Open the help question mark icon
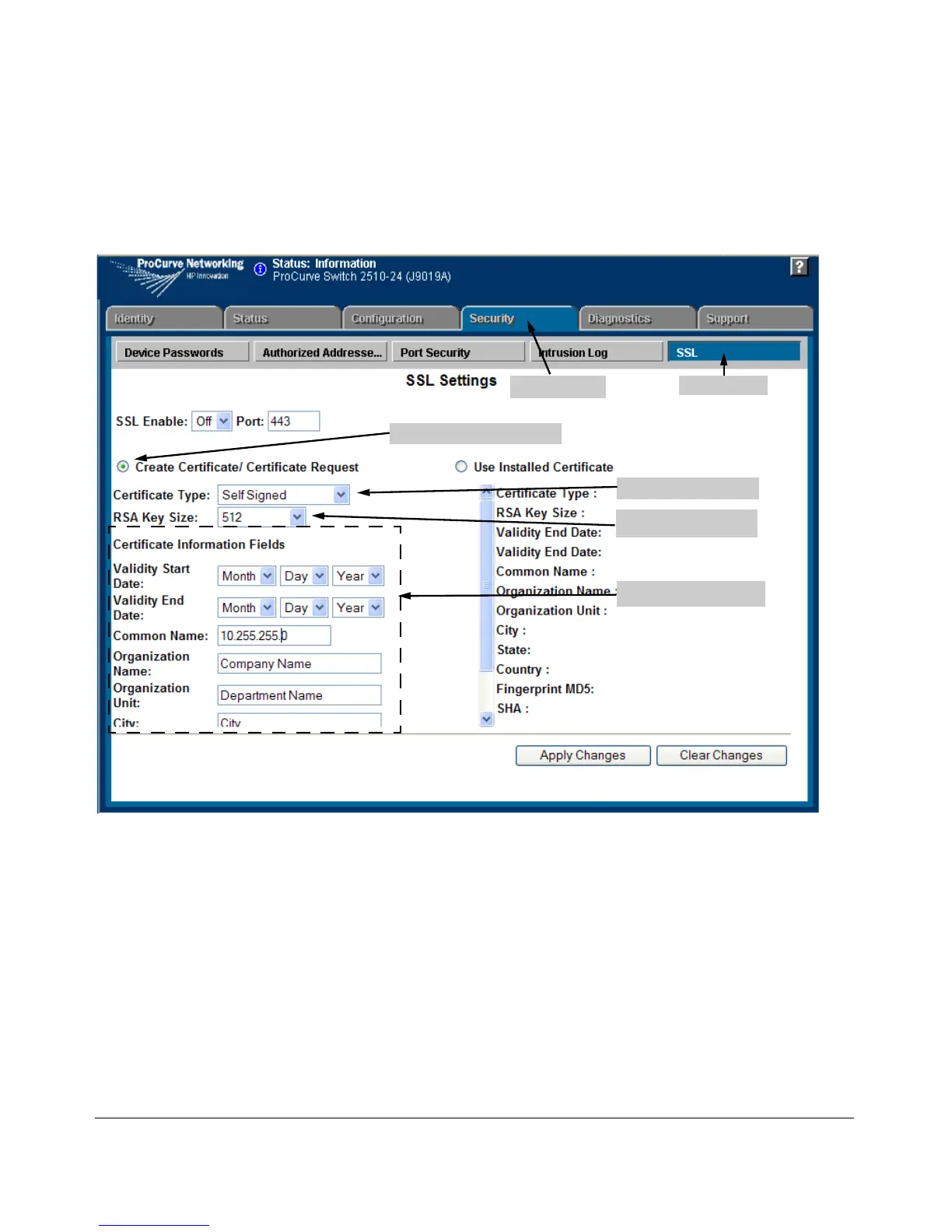 [799, 267]
